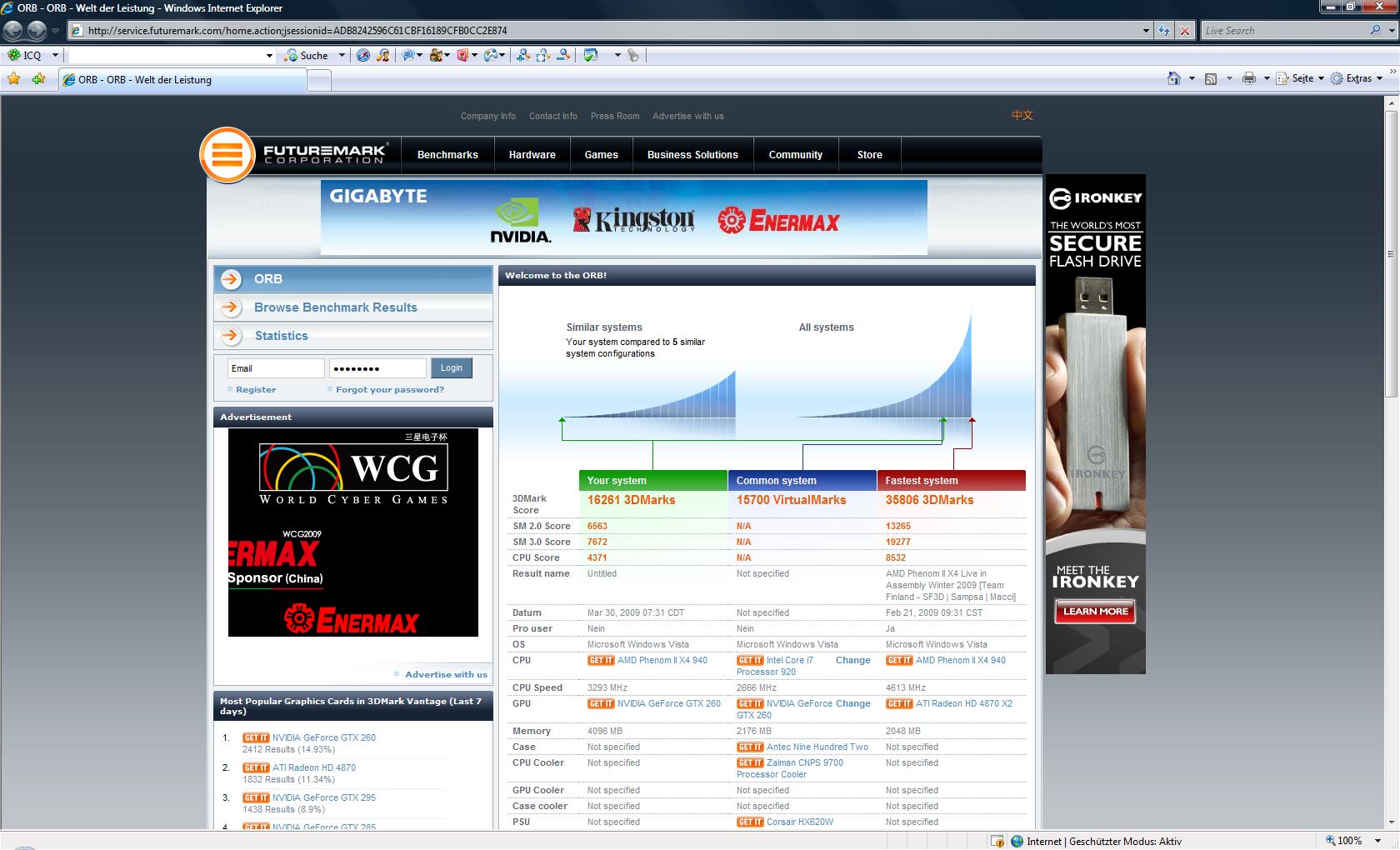Image resolution: width=1400 pixels, height=850 pixels.
Task: Click Forgot your password link
Action: pyautogui.click(x=390, y=389)
